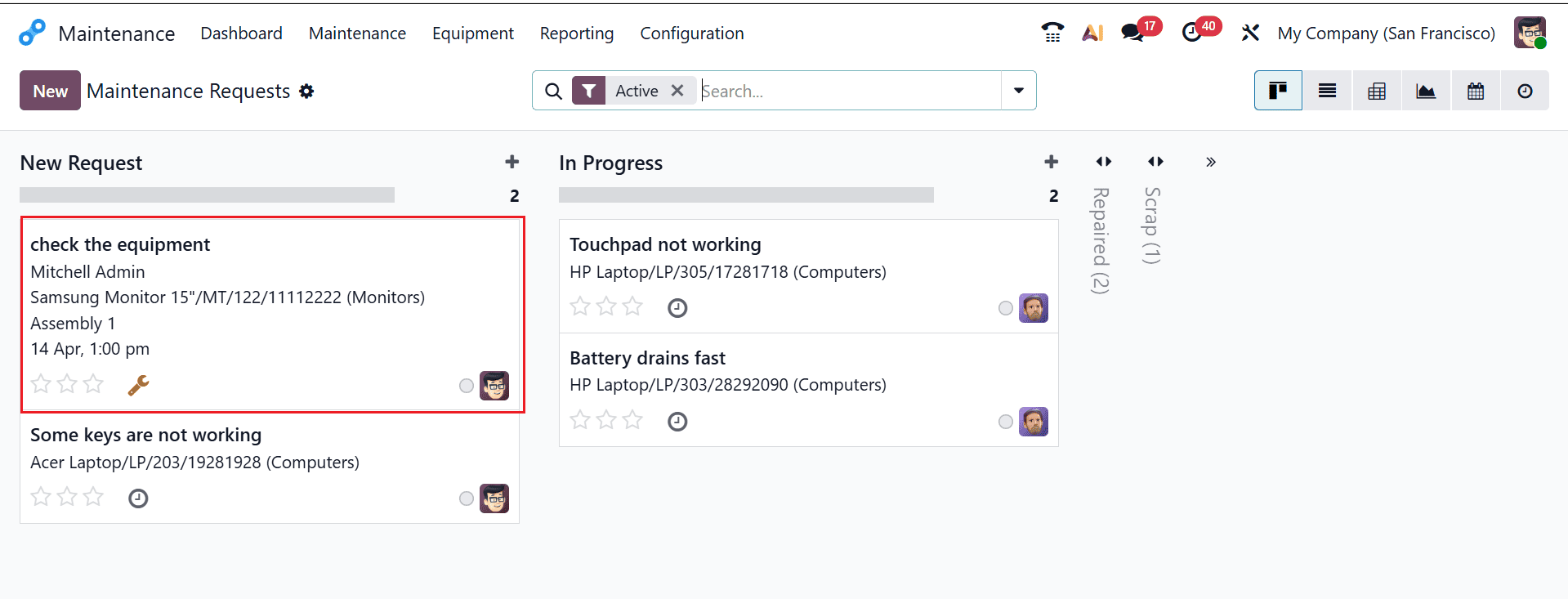Click the maintenance wrench on check the equipment card

pos(138,383)
